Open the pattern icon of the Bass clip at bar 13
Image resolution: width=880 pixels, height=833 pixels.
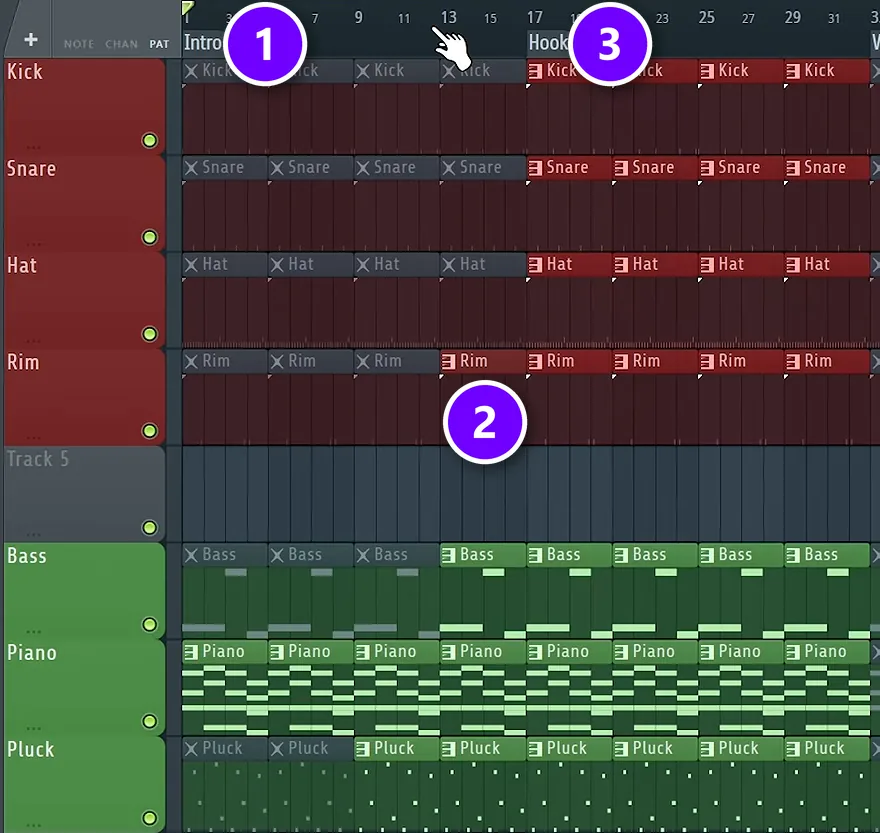[x=448, y=555]
